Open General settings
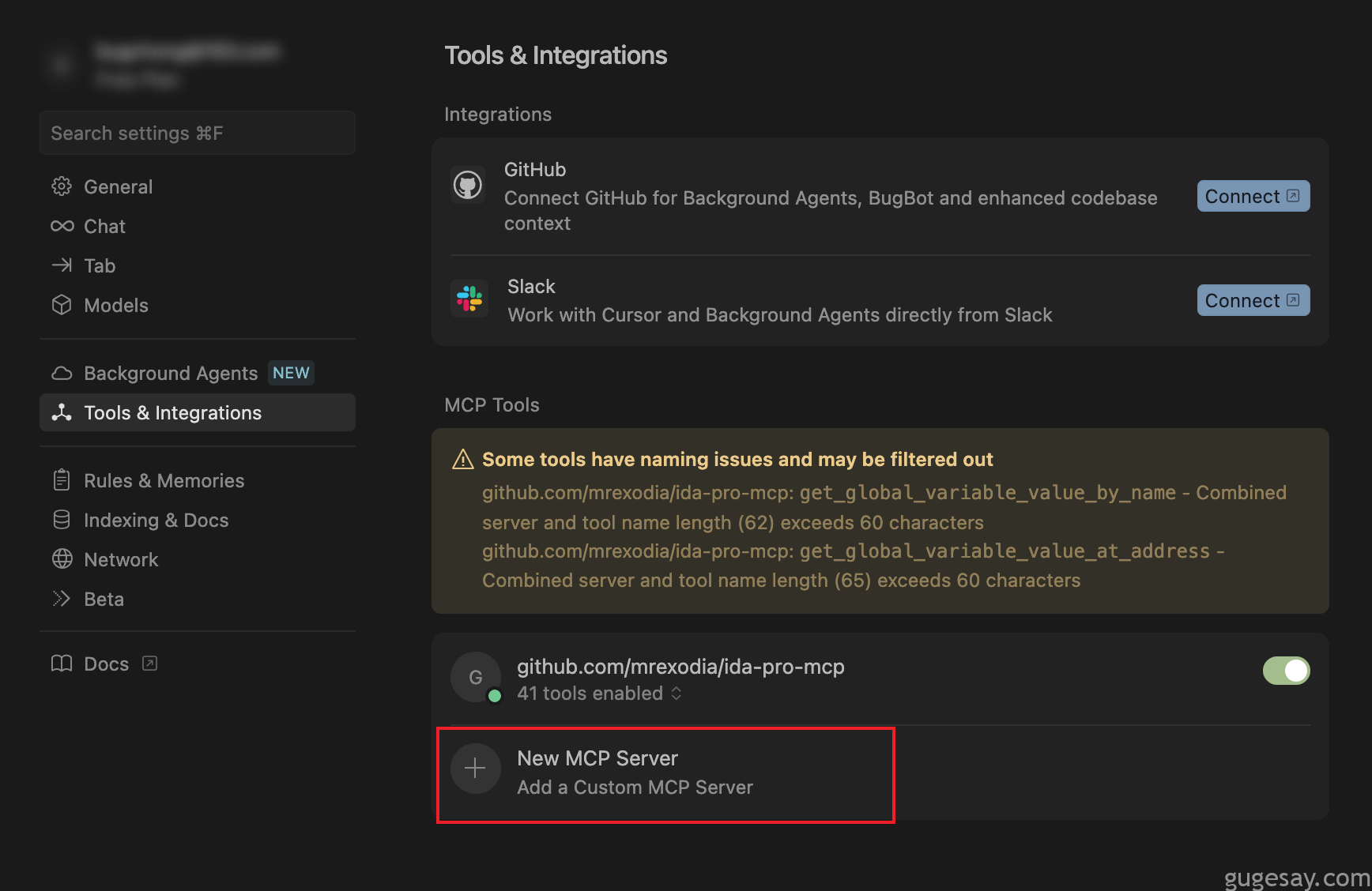 tap(198, 186)
